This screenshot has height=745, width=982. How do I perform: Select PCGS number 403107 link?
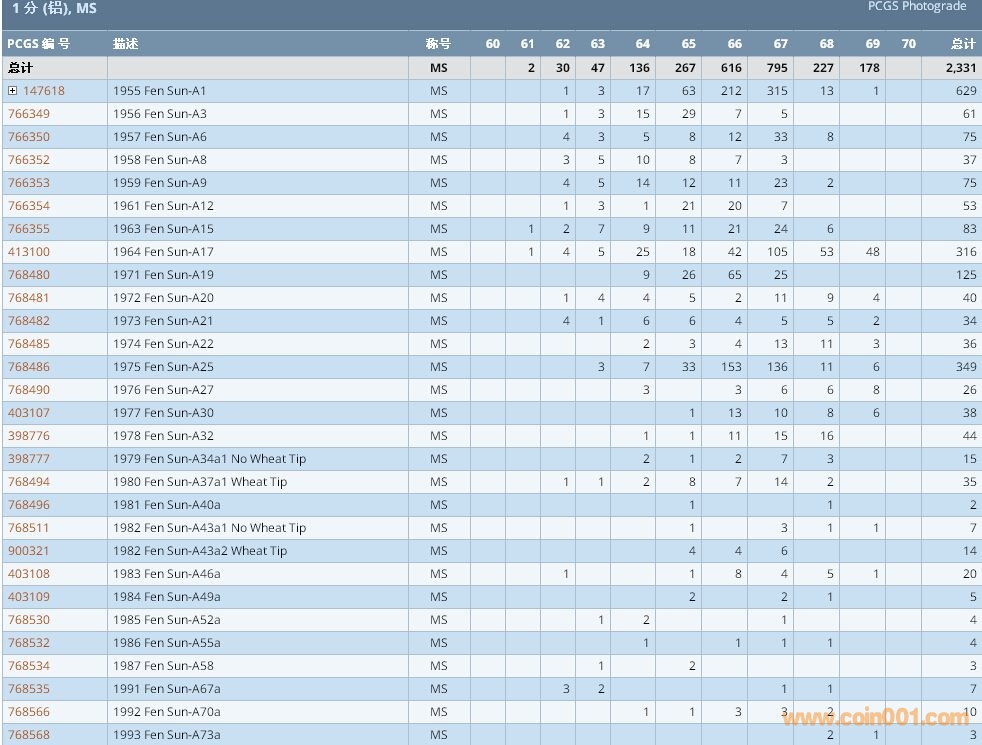point(29,413)
